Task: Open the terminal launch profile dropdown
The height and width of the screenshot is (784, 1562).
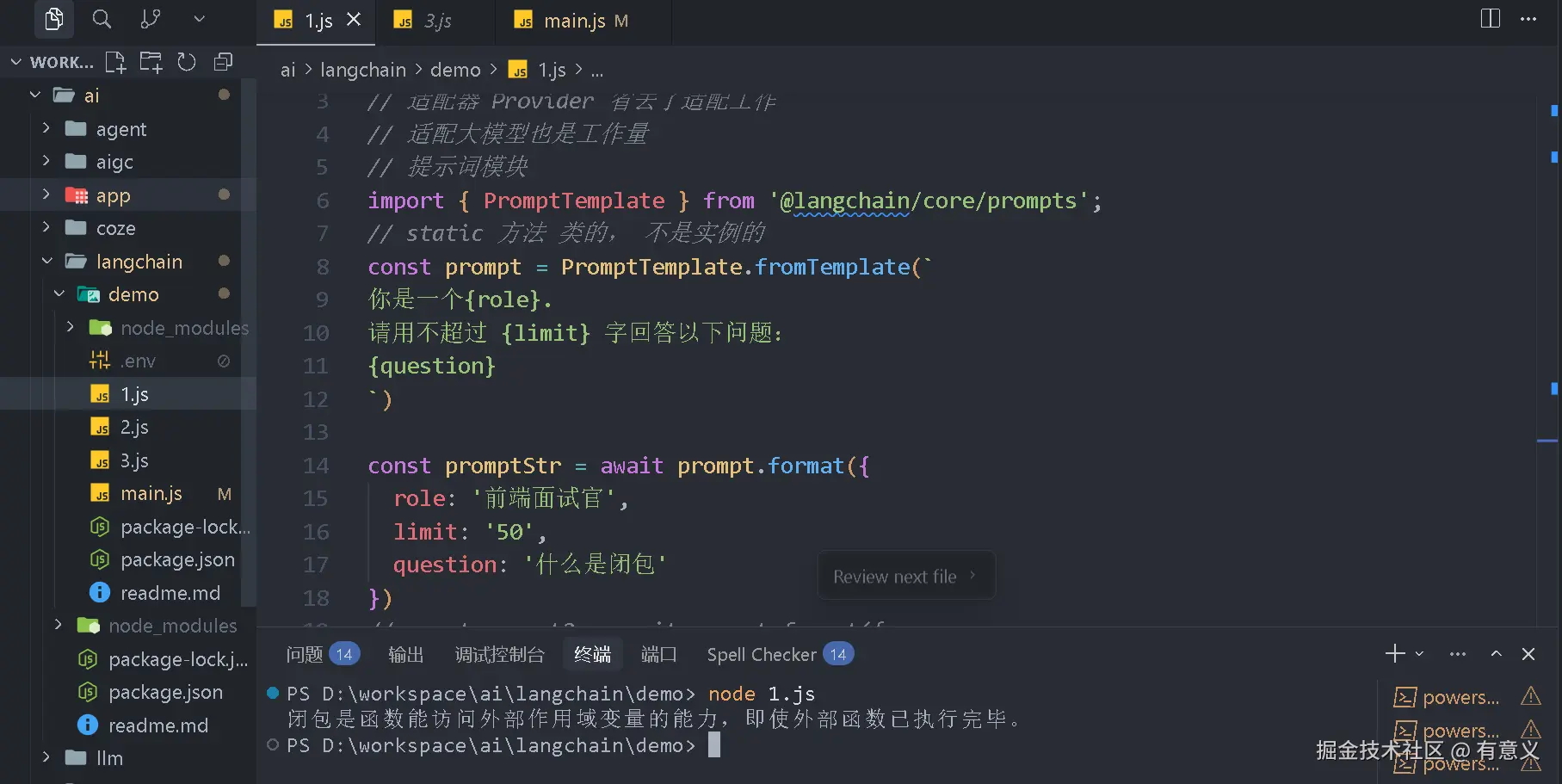Action: click(x=1419, y=654)
